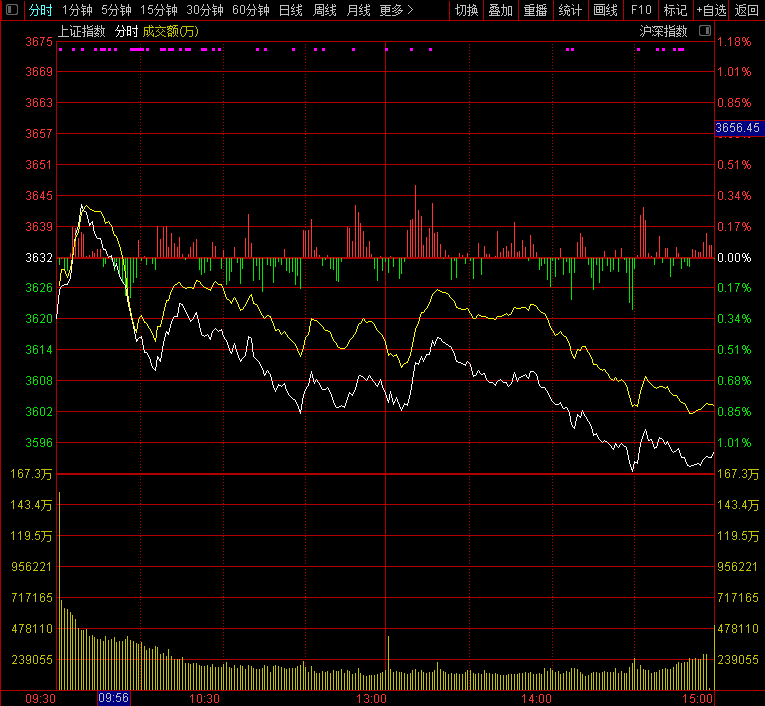Switch to the 分时 intraday tab
Viewport: 765px width, 706px height.
pos(40,11)
